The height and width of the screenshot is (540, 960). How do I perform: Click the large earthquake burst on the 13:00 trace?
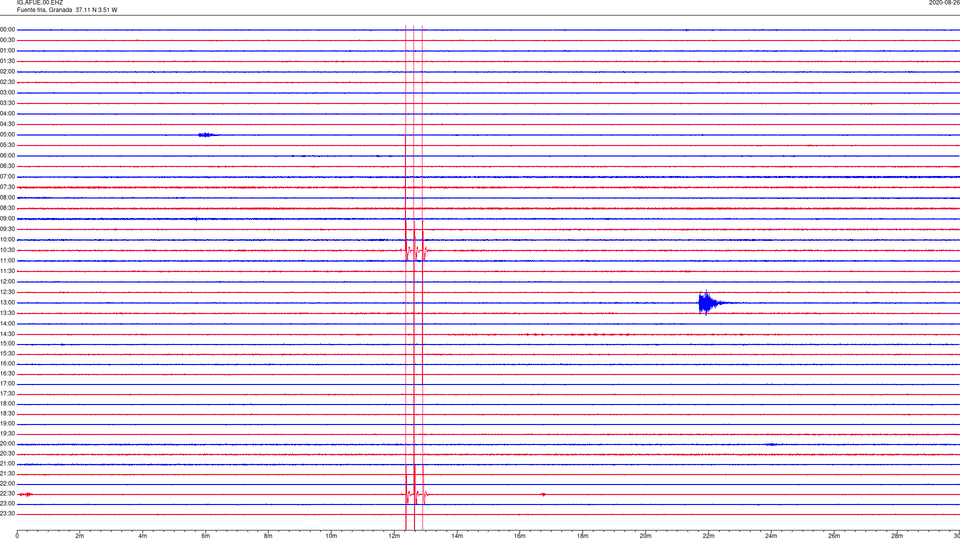(708, 302)
